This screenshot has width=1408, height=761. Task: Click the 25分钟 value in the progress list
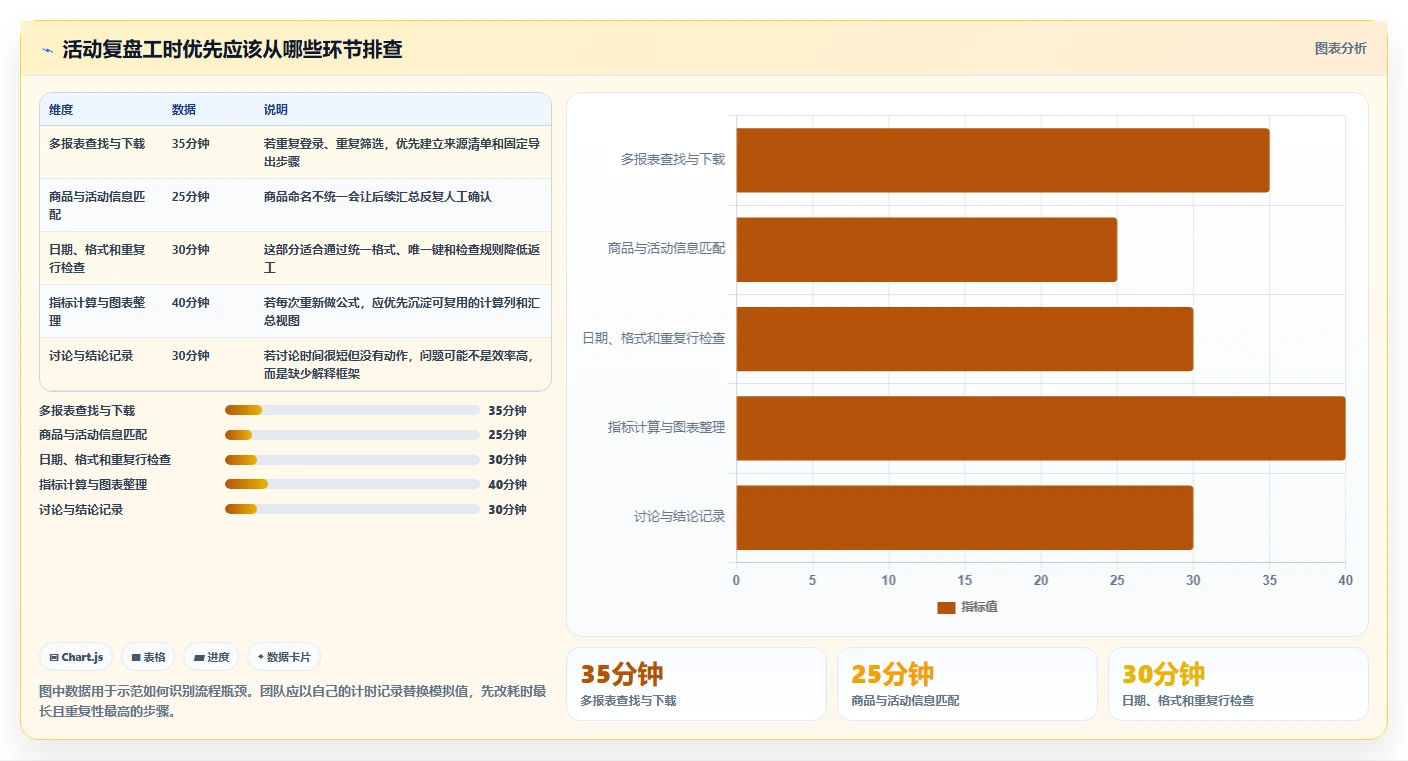(507, 435)
